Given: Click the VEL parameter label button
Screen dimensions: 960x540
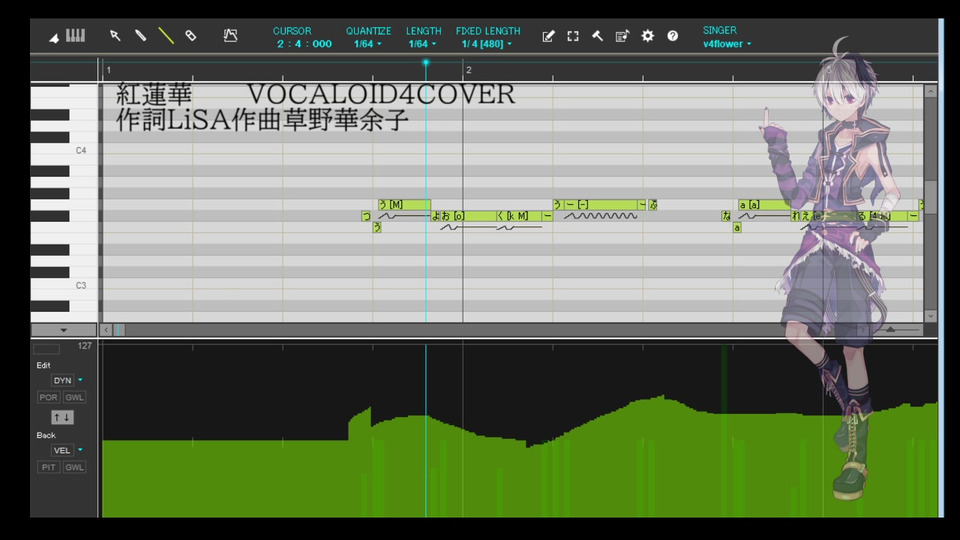Looking at the screenshot, I should pos(62,450).
